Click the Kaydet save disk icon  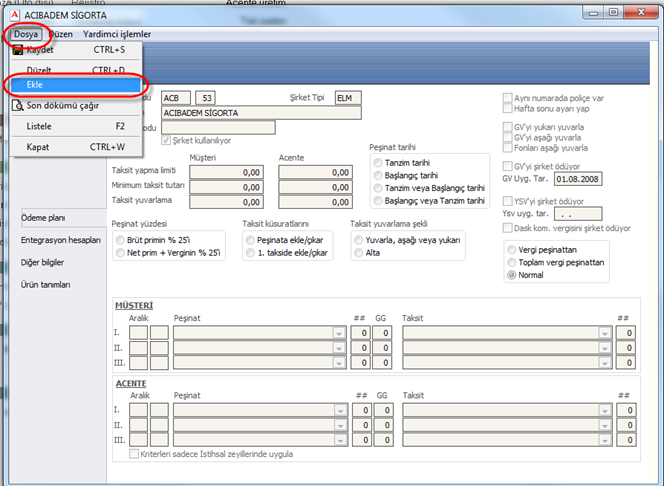pos(17,49)
